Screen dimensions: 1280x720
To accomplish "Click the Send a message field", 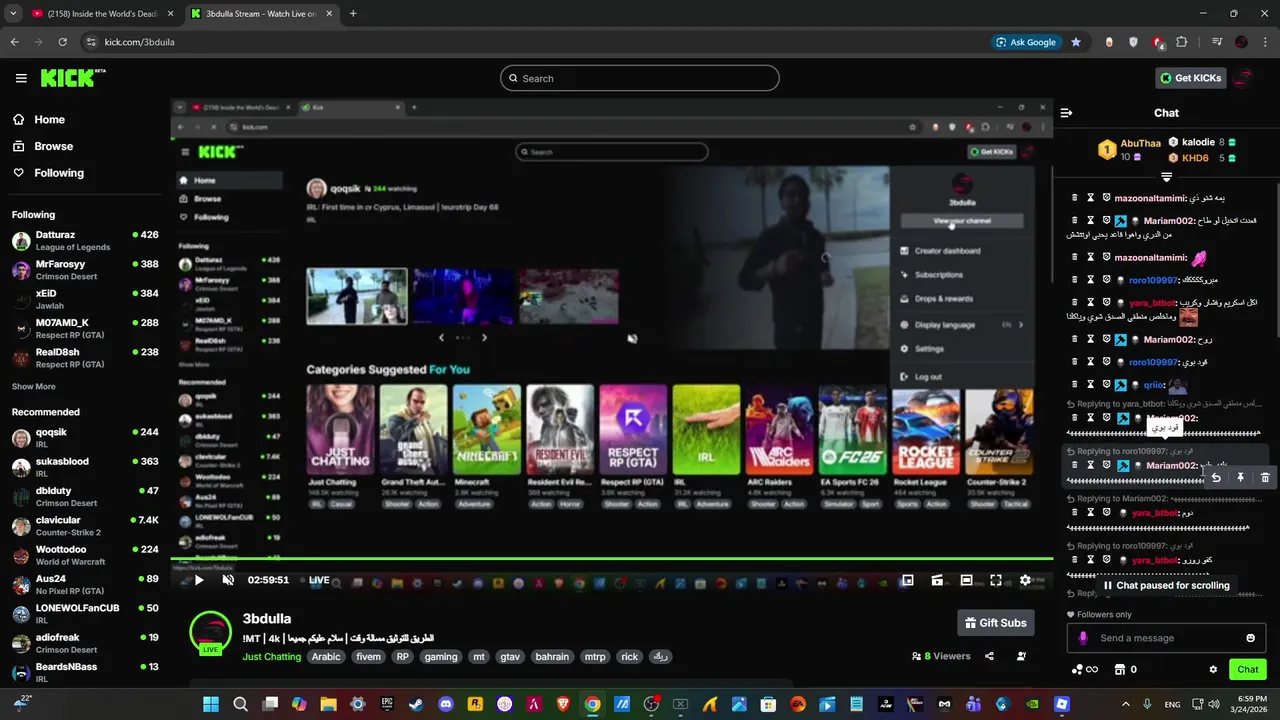I will coord(1166,638).
